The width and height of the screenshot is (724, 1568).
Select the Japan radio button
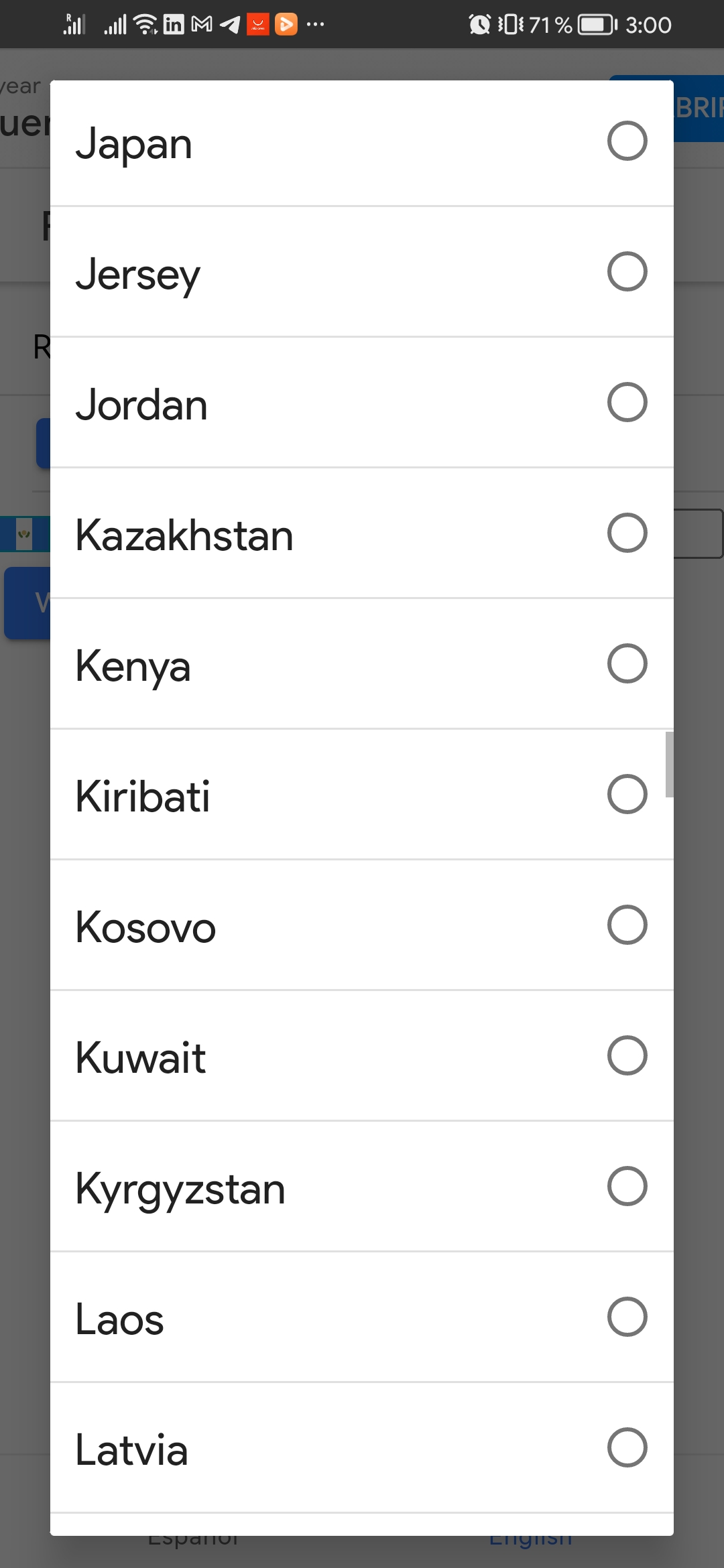(627, 141)
